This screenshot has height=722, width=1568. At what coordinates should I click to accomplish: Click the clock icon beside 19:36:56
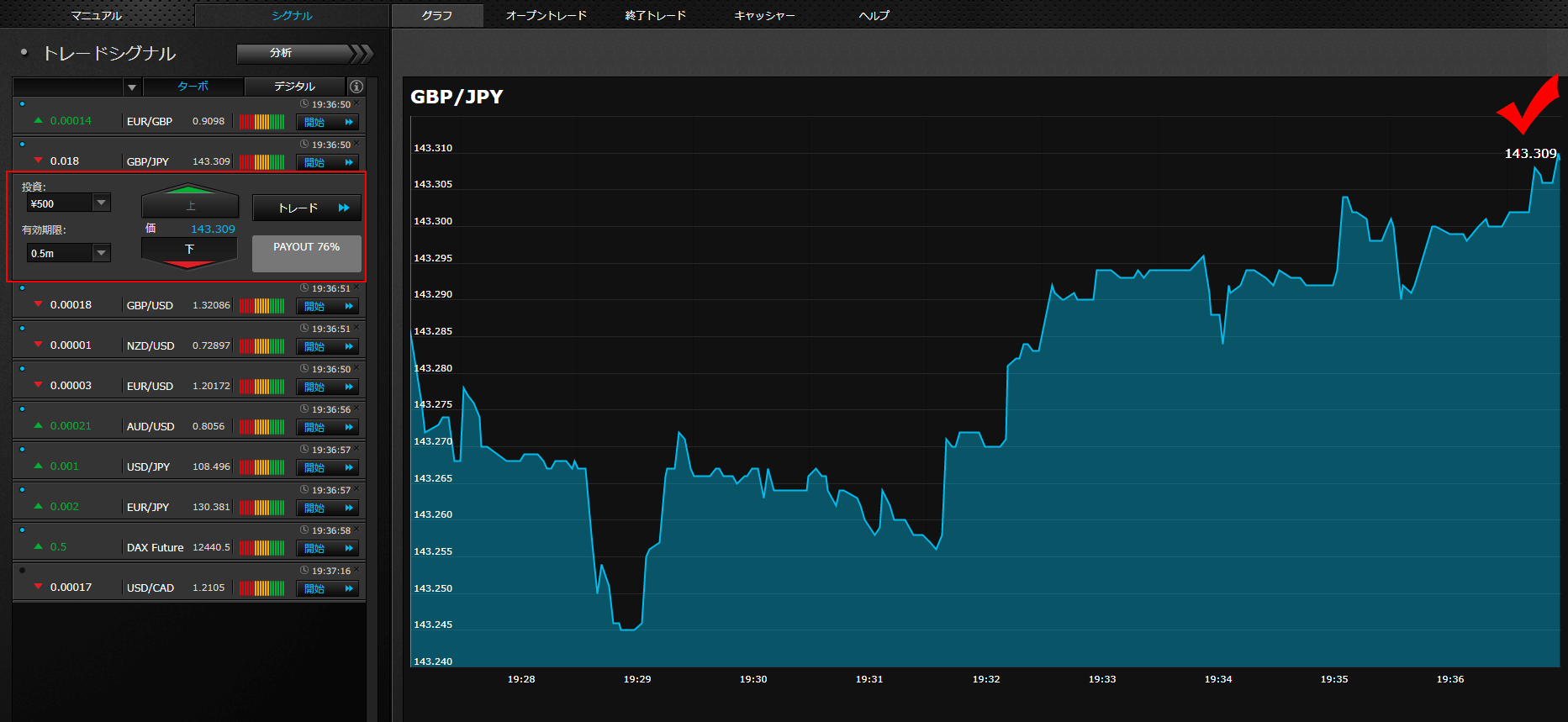point(304,409)
